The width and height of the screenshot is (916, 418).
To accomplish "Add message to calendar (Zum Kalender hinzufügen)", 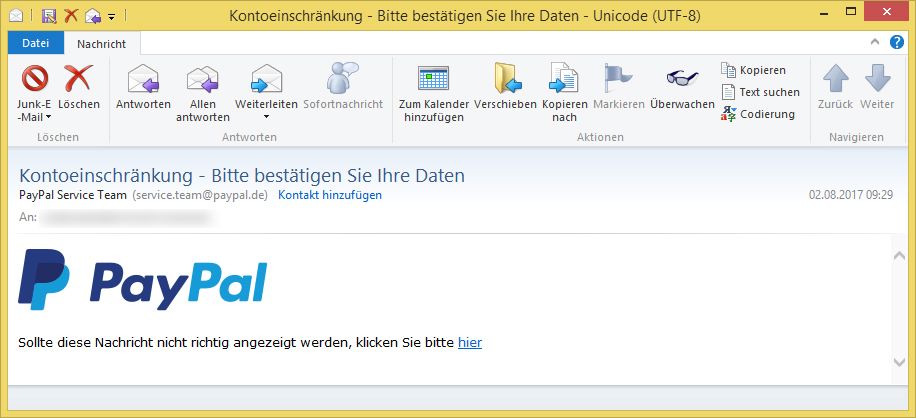I will tap(433, 93).
